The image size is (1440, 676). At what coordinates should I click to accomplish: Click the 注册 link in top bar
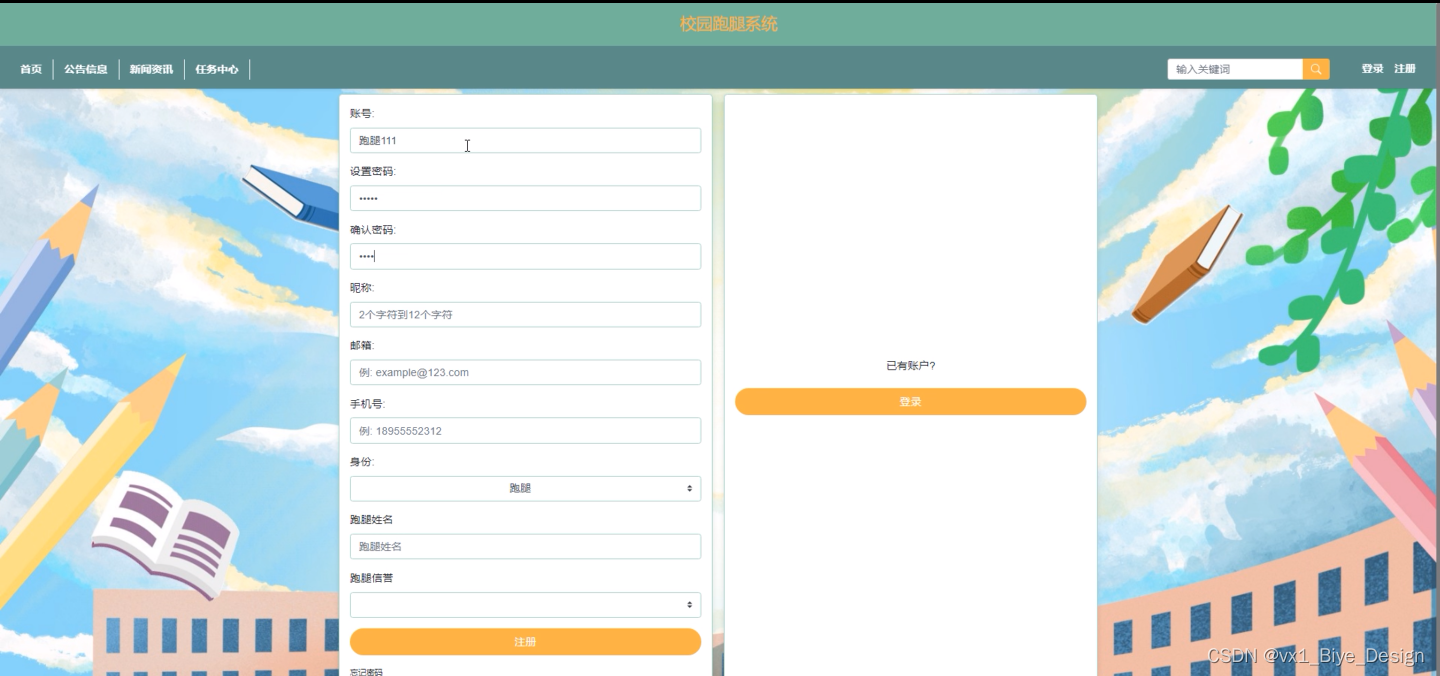1405,69
